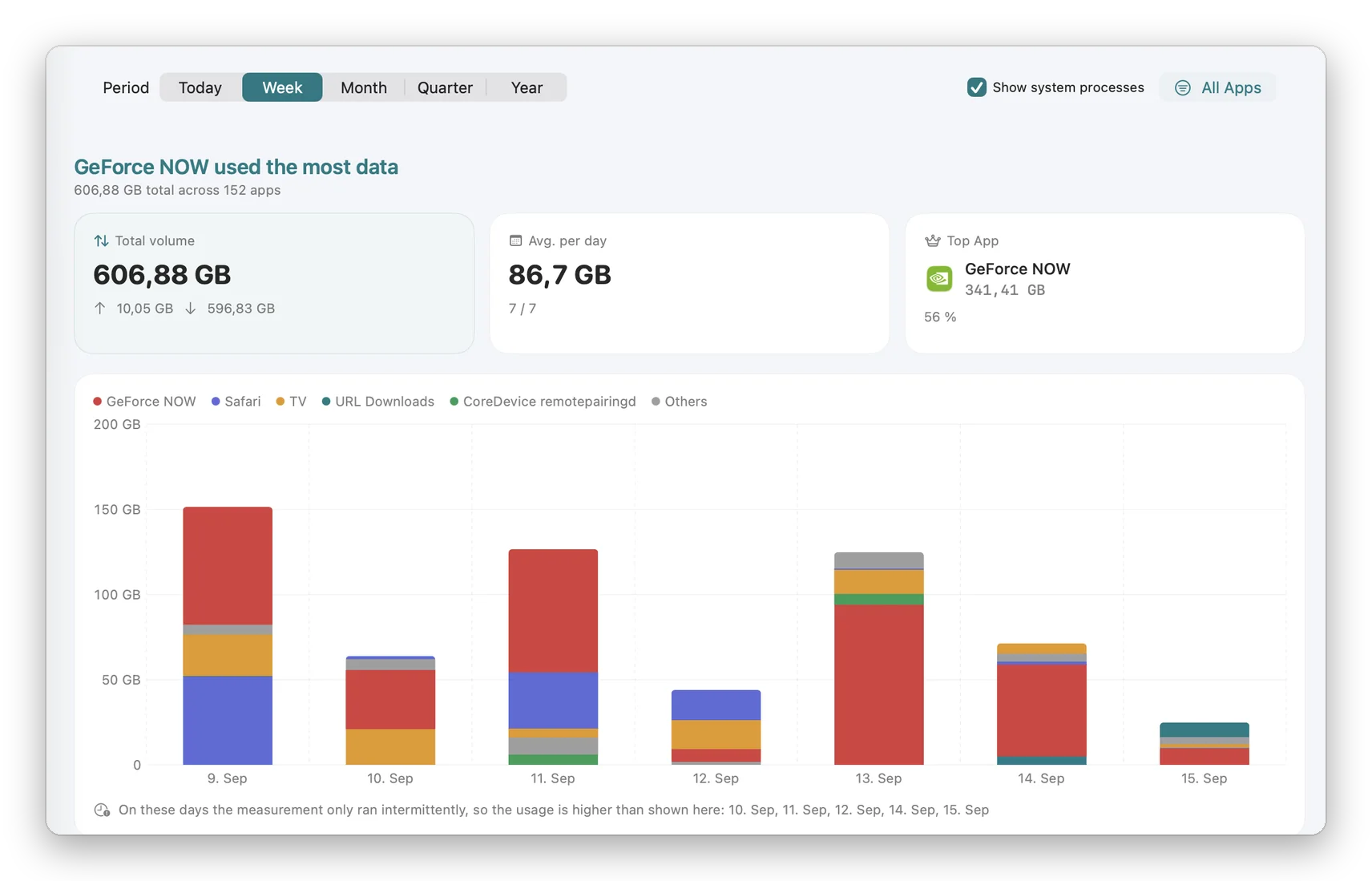Click the Top App card label

coord(973,240)
